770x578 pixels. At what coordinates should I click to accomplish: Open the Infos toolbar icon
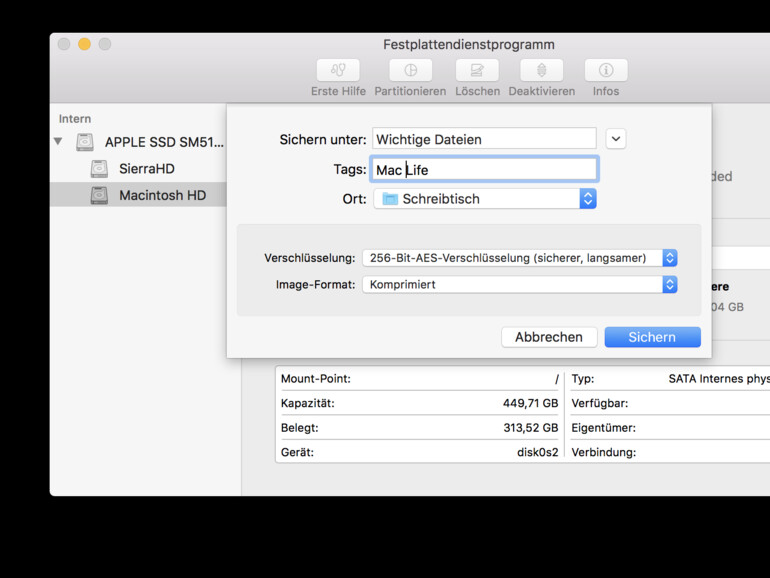coord(605,71)
